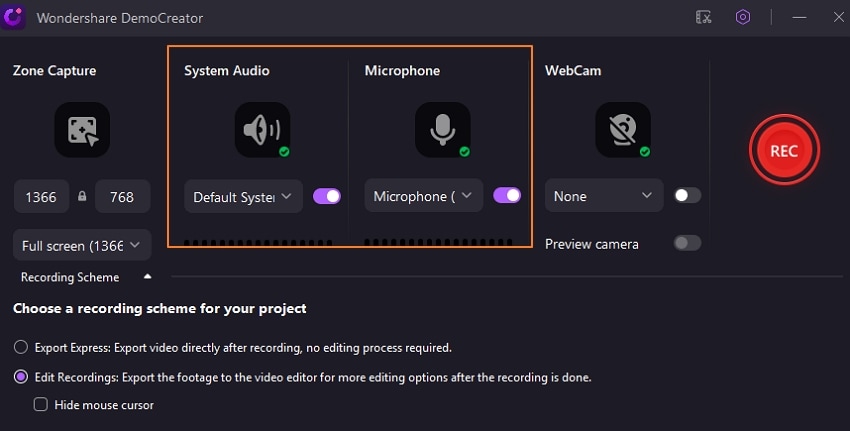Click the title bar icon left of the hexagon
The width and height of the screenshot is (850, 431).
click(704, 17)
